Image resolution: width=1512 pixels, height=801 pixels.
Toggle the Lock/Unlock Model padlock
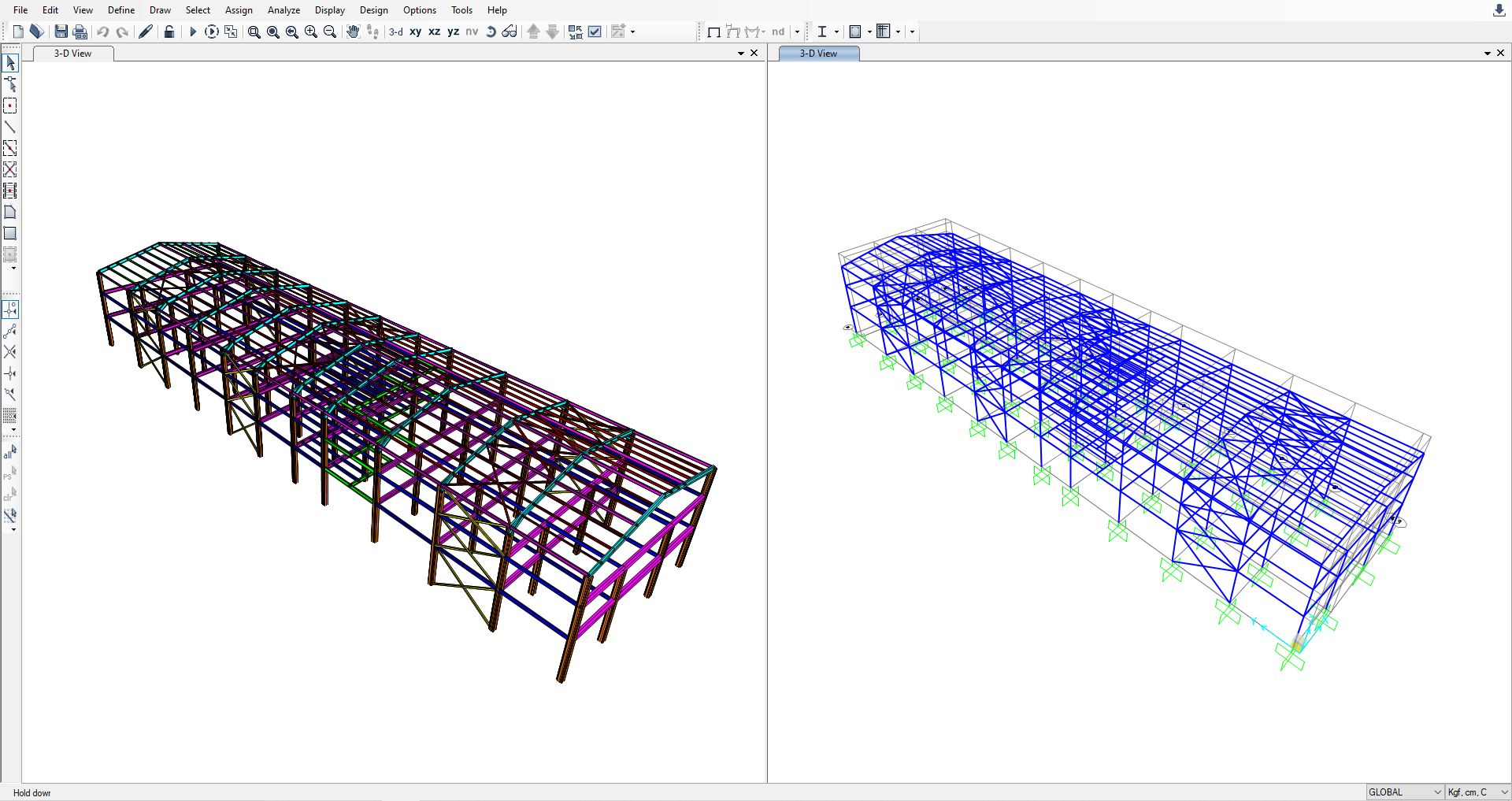pos(169,32)
